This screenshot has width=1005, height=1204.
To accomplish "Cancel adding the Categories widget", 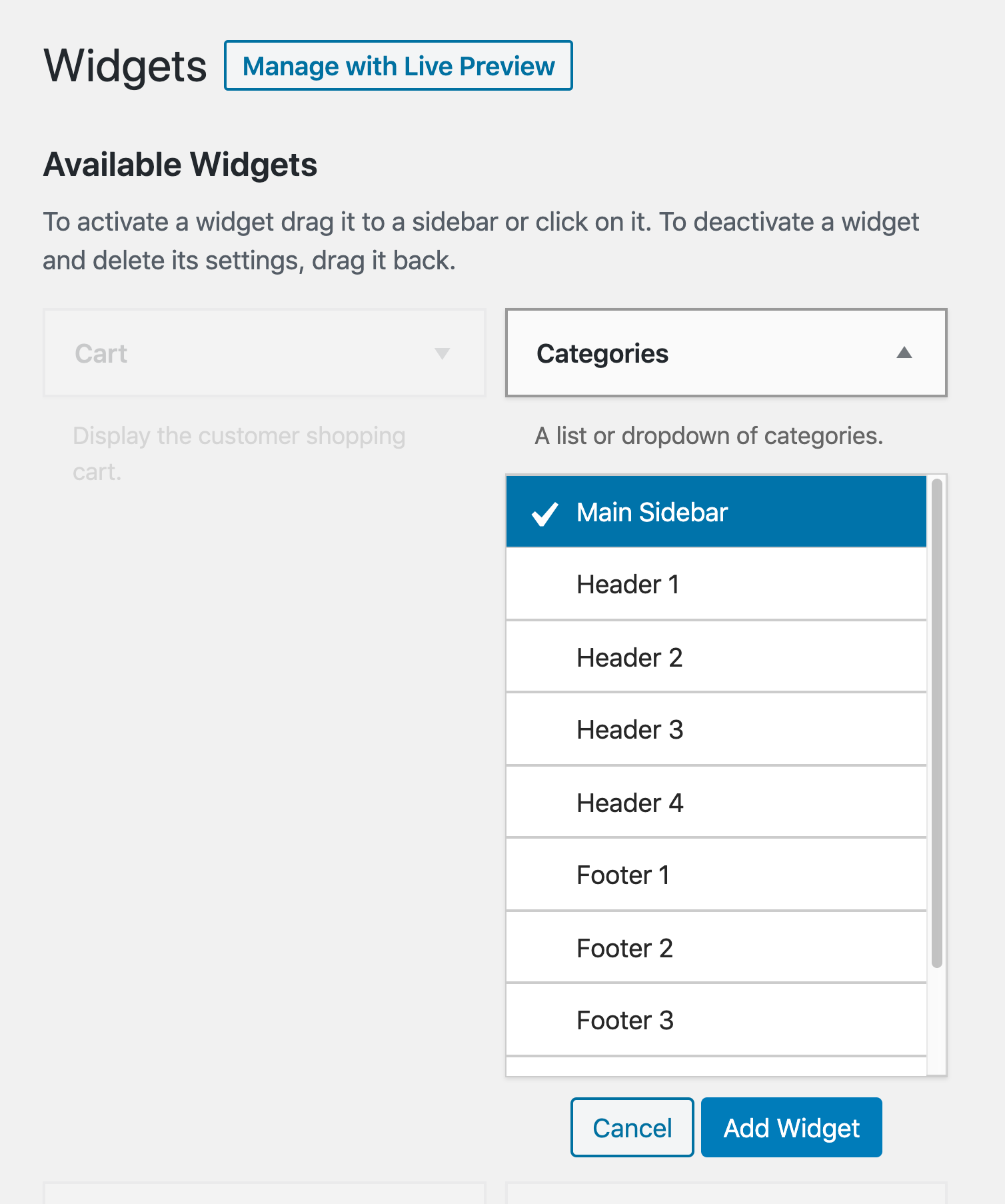I will click(631, 1127).
